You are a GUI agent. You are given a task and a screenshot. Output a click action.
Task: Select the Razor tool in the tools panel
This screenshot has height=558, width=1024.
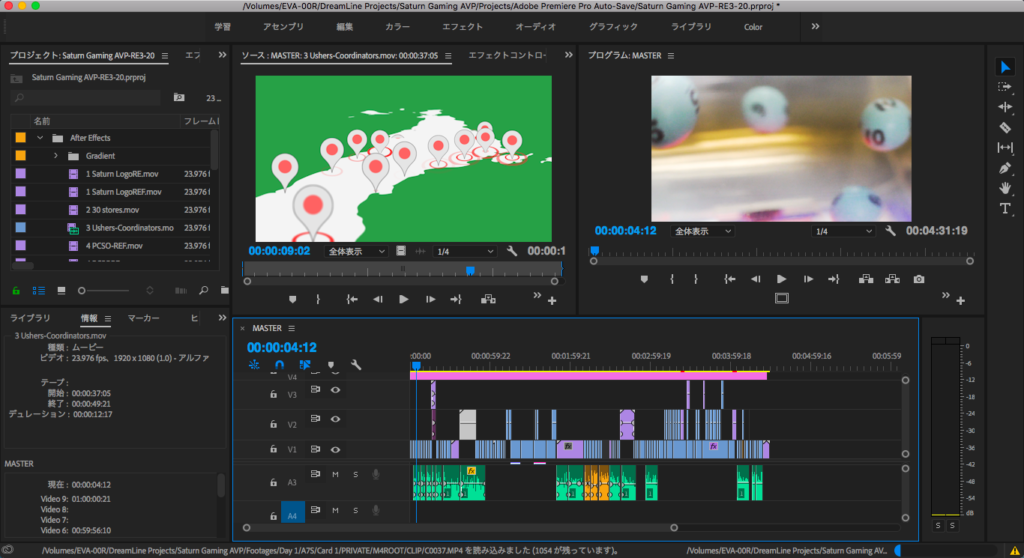tap(1005, 127)
